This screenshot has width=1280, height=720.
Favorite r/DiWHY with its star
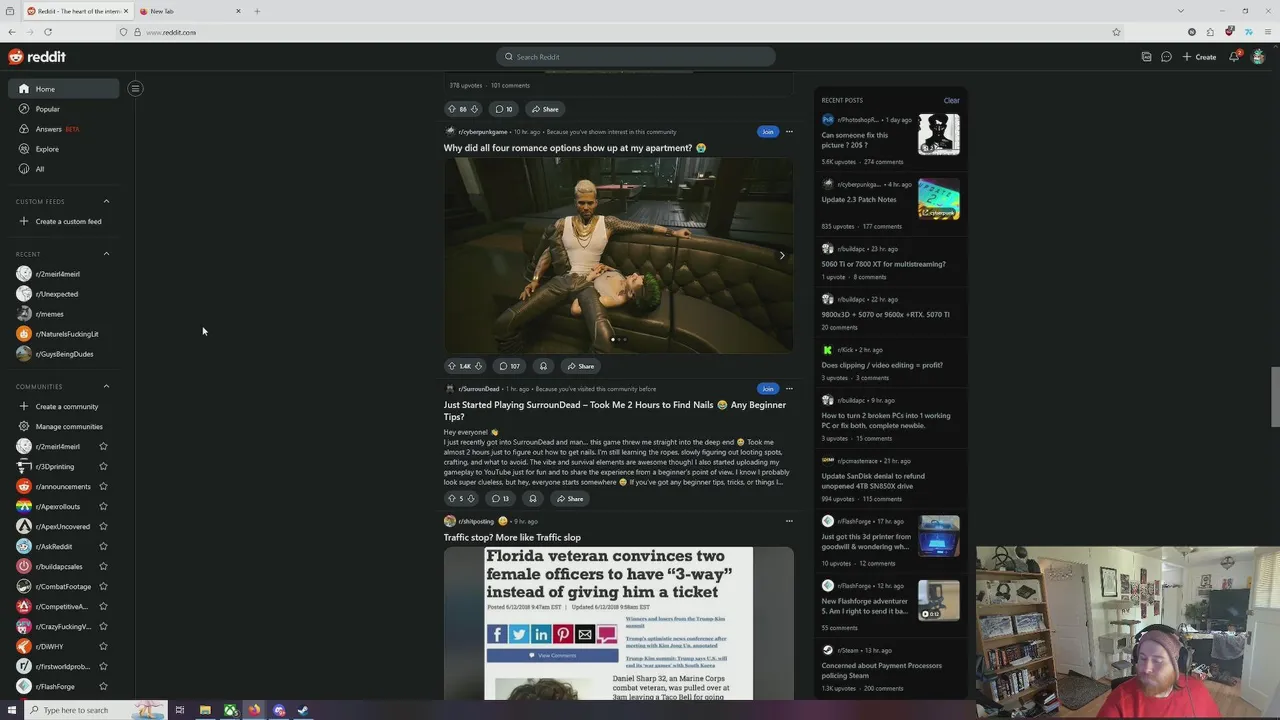pyautogui.click(x=103, y=646)
